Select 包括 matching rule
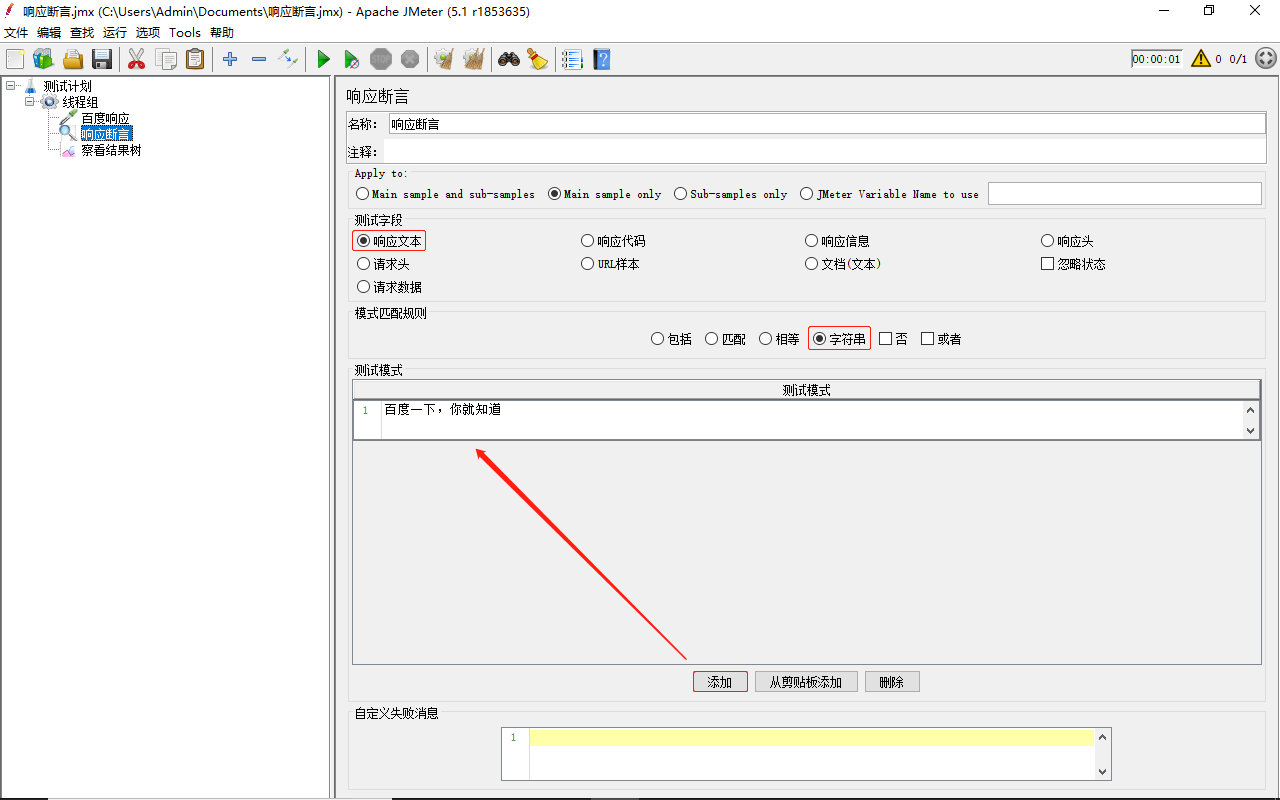This screenshot has width=1280, height=800. (671, 339)
